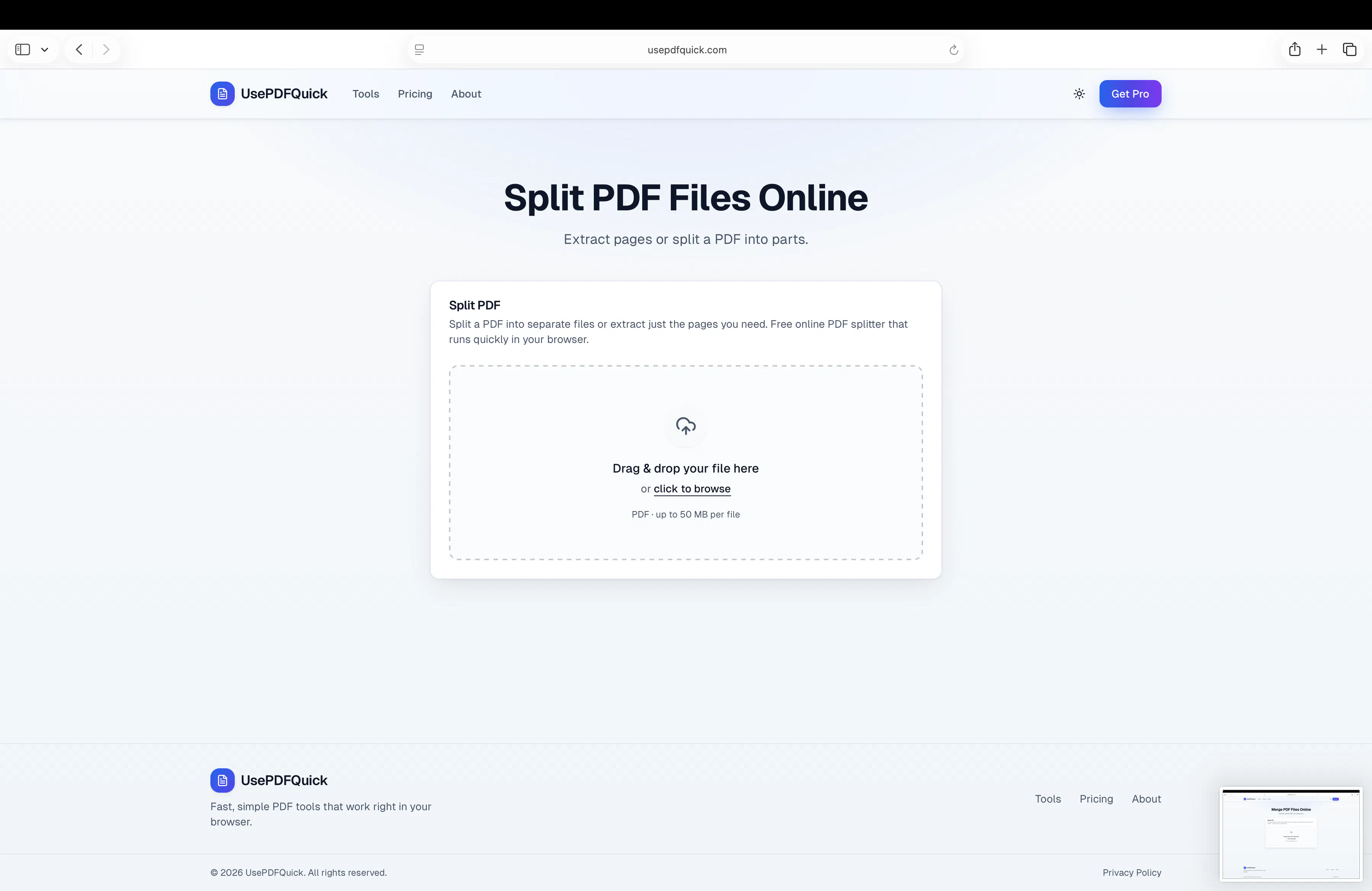This screenshot has width=1372, height=891.
Task: Click the copyright 2026 UsePDFQuick text
Action: (x=299, y=873)
